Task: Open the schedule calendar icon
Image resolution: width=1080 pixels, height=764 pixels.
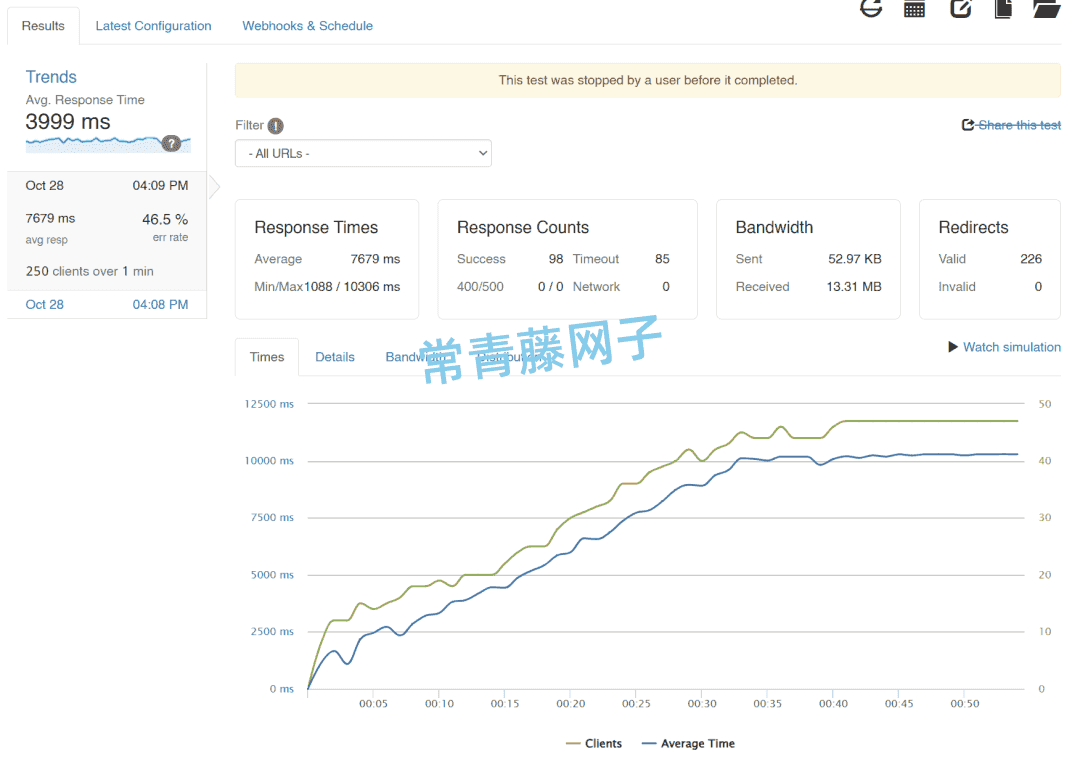Action: tap(914, 8)
